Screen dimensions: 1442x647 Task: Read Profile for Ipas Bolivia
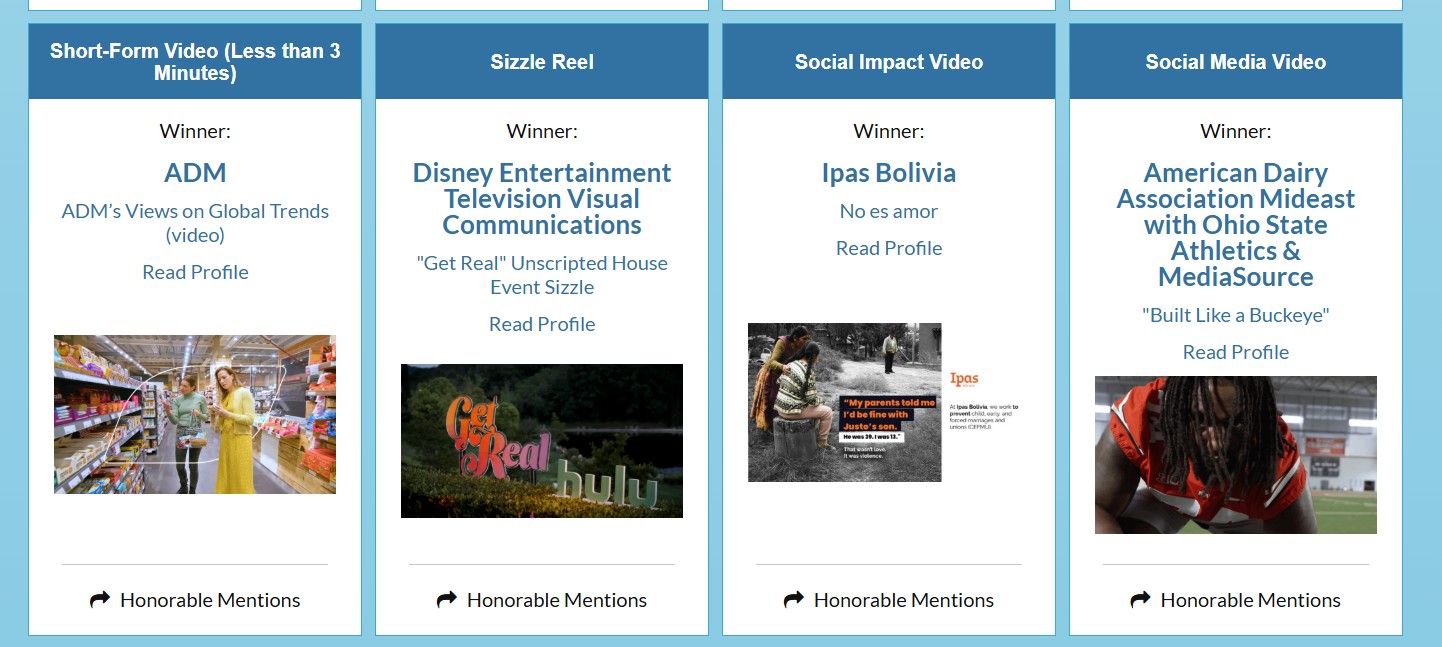(x=889, y=248)
